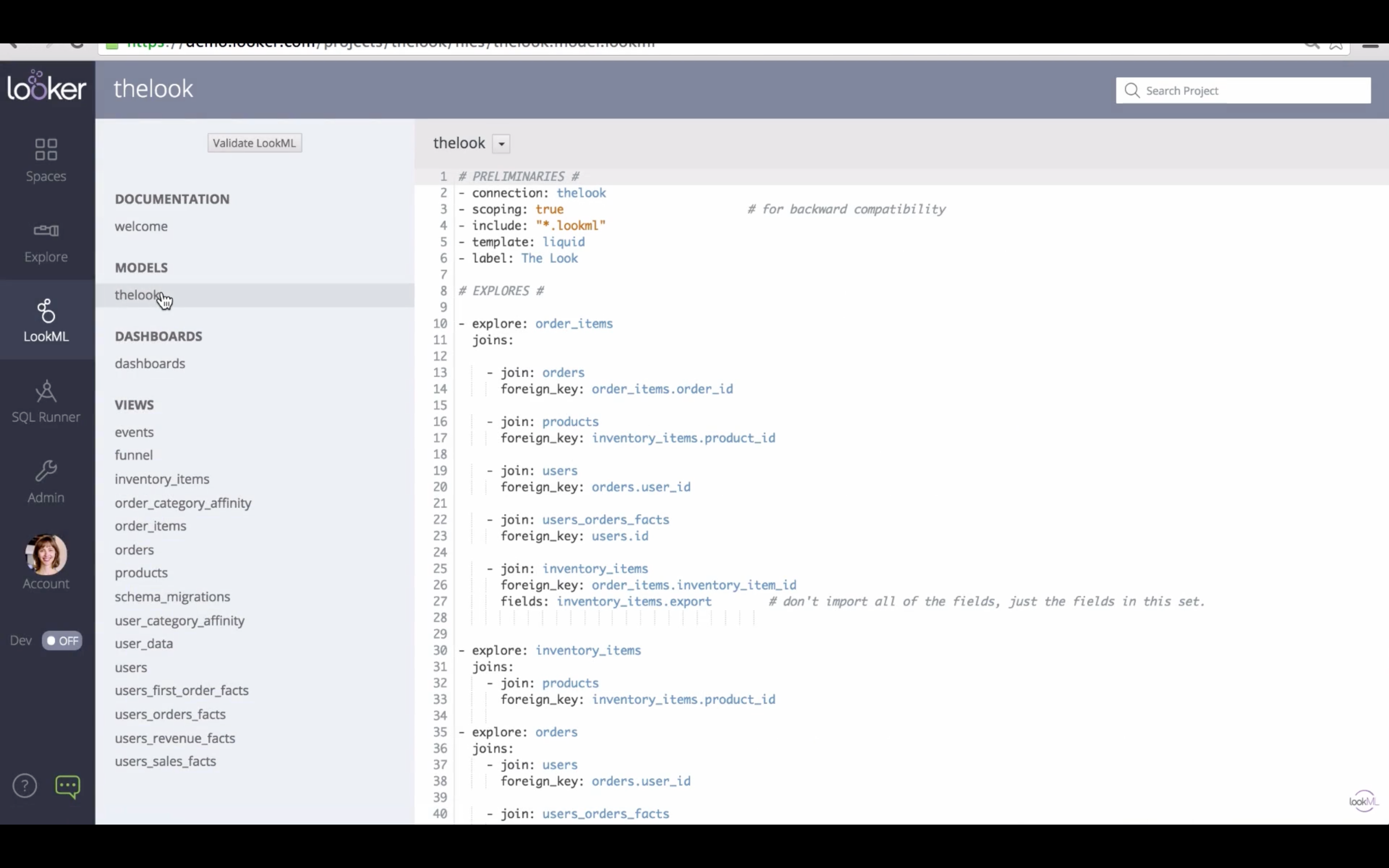Open the green chat bubble icon

click(x=68, y=786)
